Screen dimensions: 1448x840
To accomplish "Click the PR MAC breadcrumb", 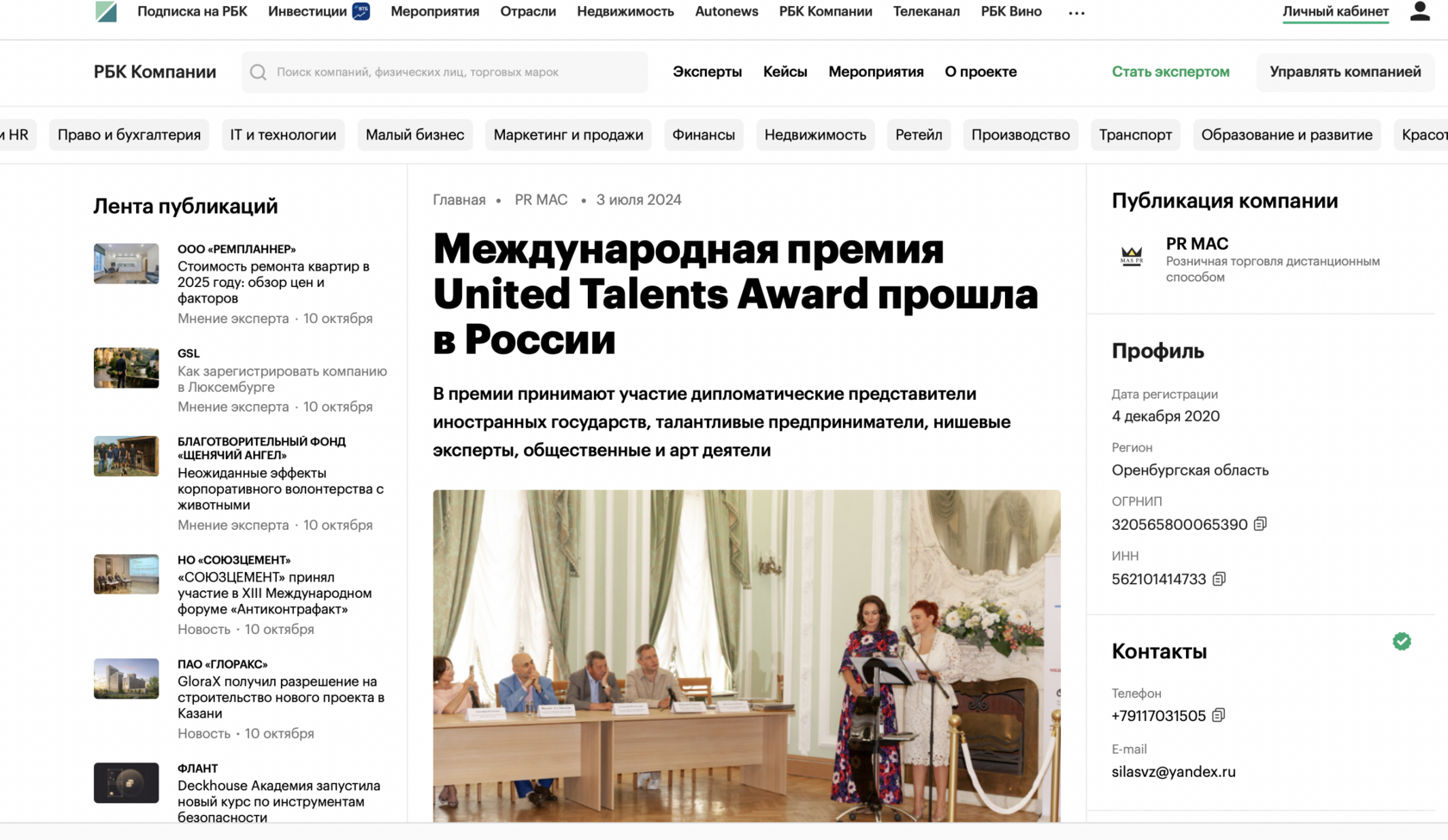I will coord(541,200).
